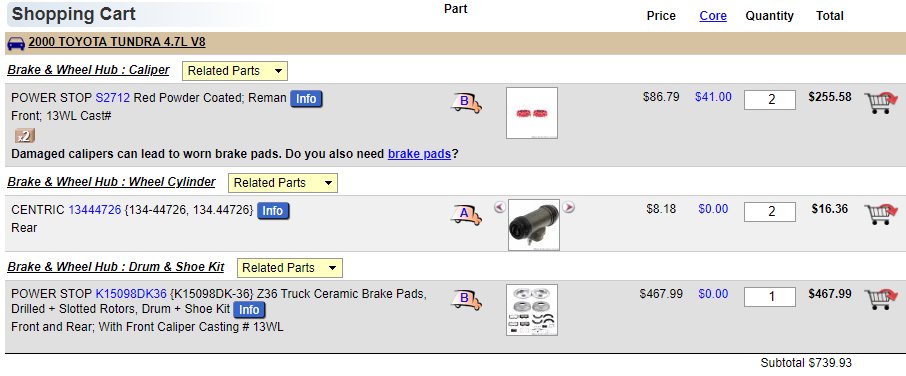Click caliper quantity input field

coord(770,100)
